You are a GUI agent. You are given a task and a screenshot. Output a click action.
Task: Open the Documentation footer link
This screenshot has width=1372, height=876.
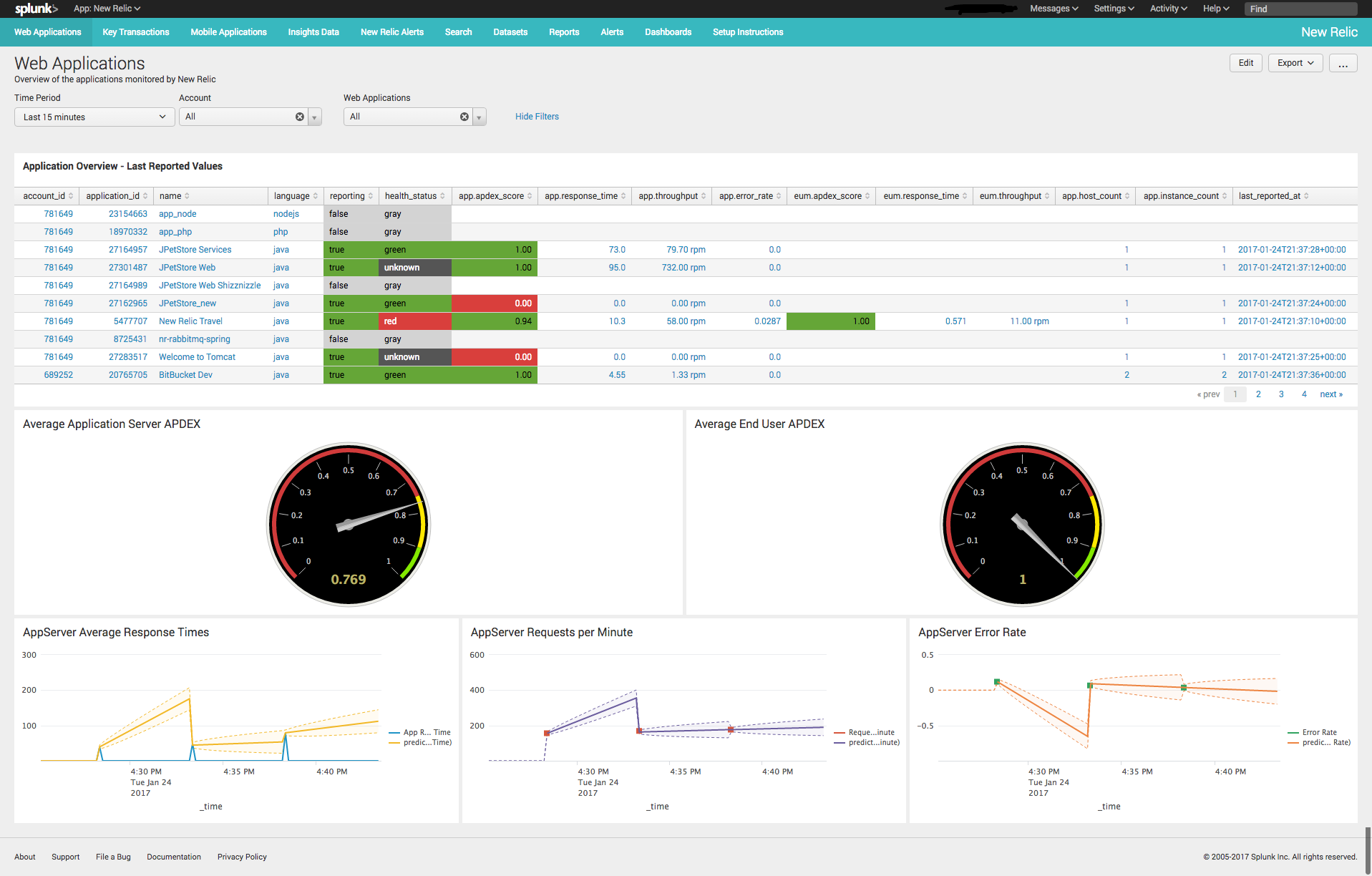click(174, 857)
